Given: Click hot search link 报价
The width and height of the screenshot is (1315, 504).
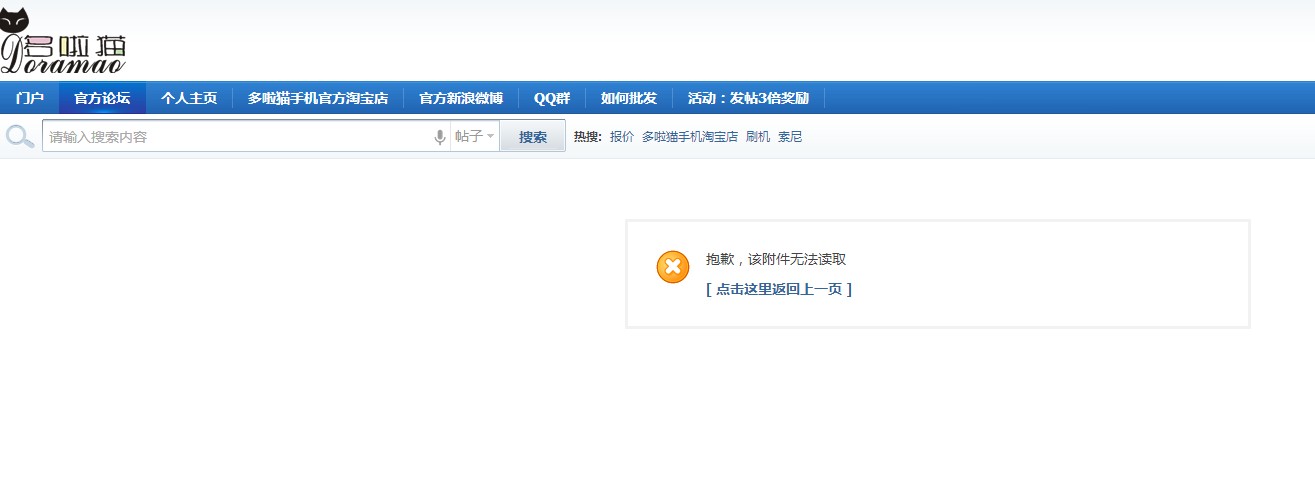Looking at the screenshot, I should tap(622, 137).
